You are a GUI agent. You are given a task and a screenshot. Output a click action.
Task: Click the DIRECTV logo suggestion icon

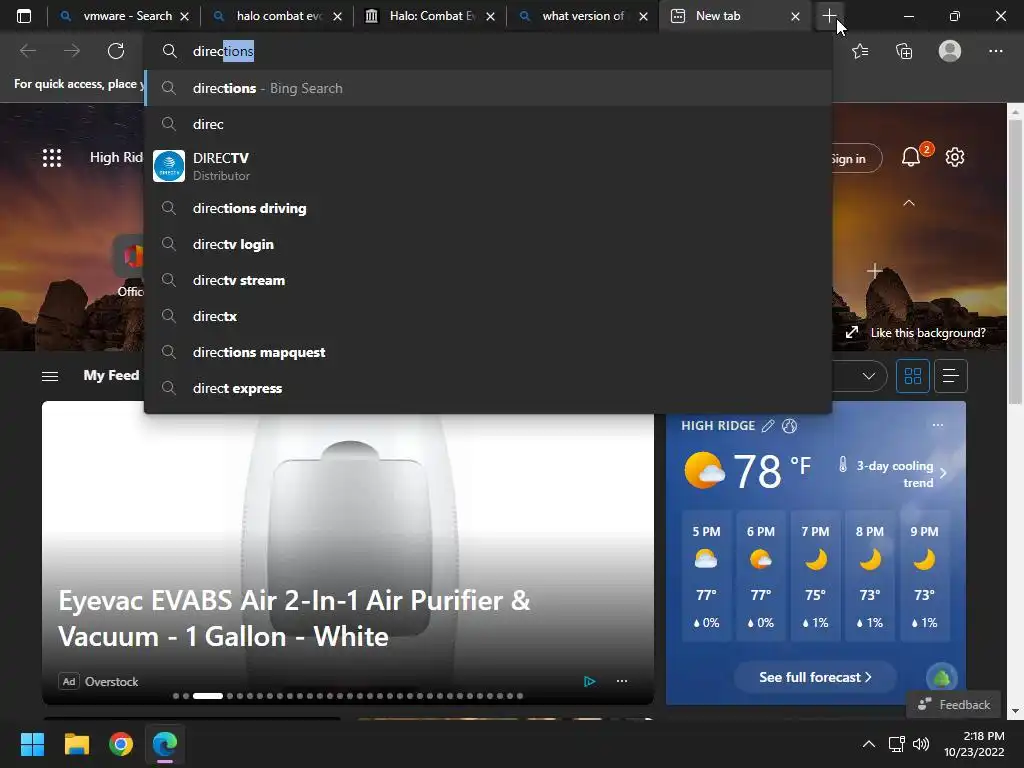click(x=169, y=166)
